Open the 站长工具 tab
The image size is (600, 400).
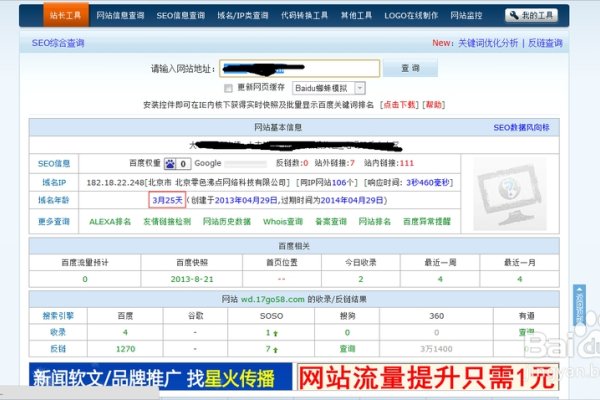(x=66, y=15)
